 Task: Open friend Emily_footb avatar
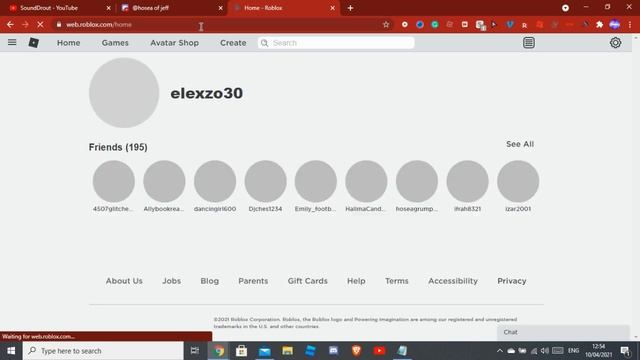point(316,181)
